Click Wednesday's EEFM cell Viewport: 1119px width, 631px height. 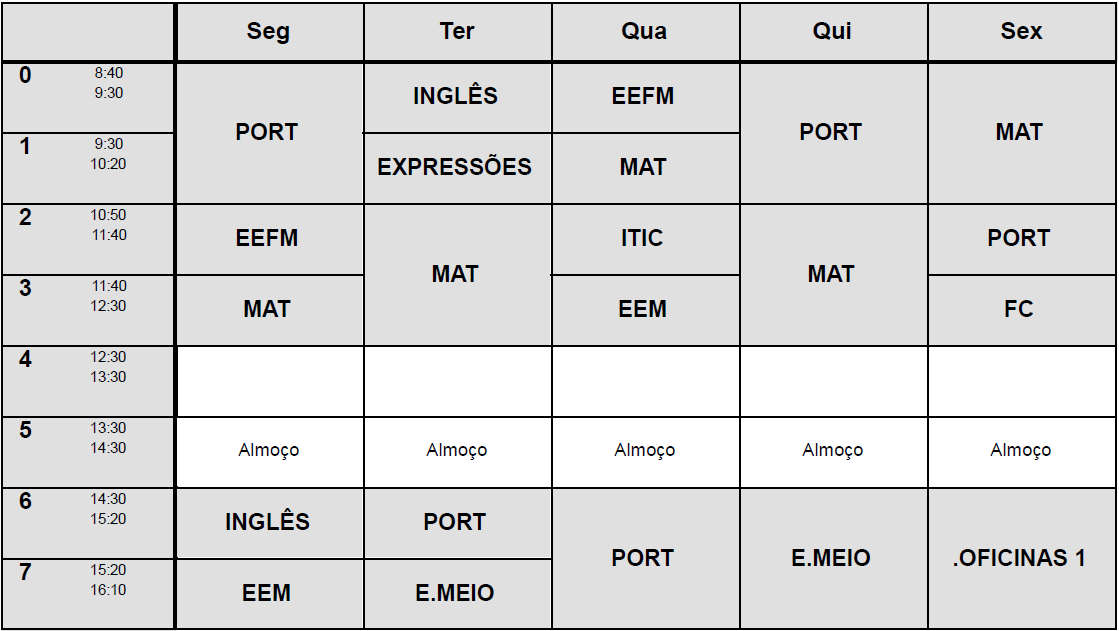[643, 96]
